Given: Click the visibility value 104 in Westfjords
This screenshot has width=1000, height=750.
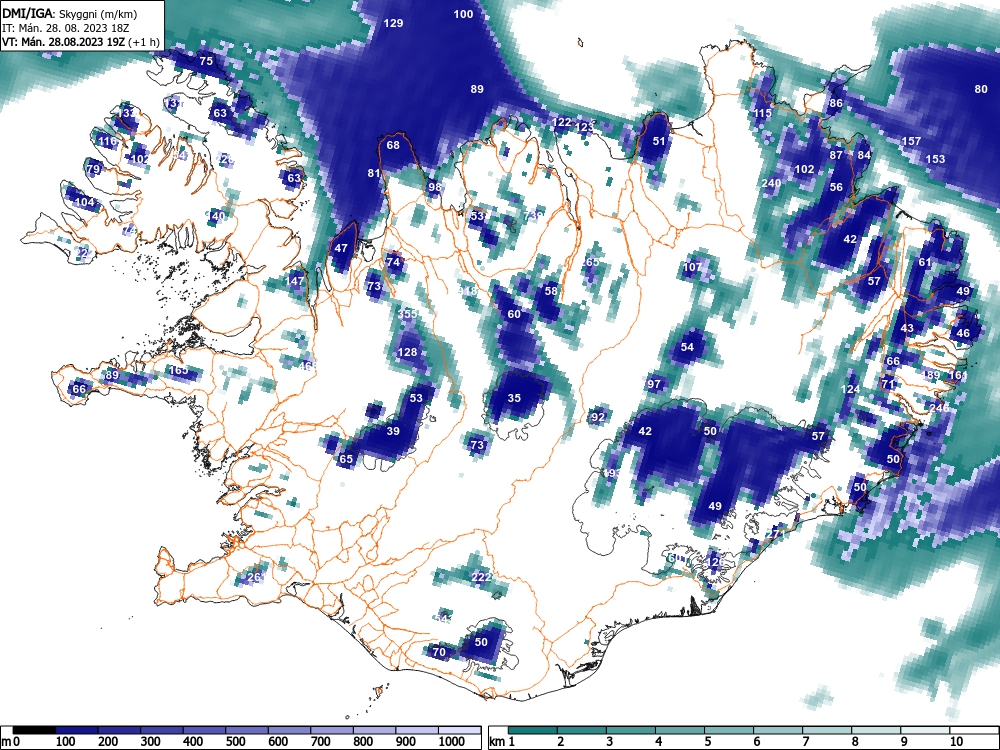Looking at the screenshot, I should tap(85, 202).
